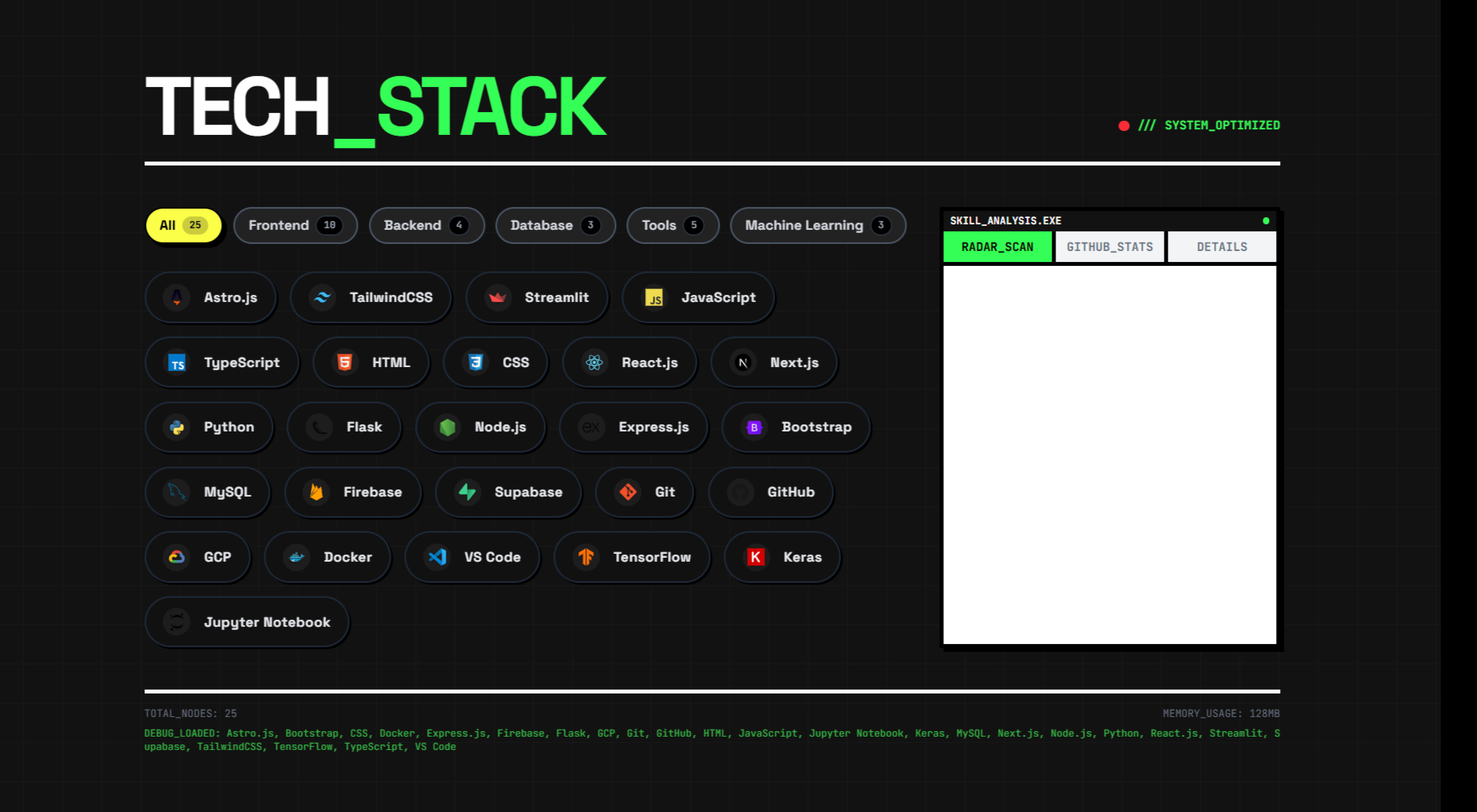Click the TOTAL_NODES: 25 text
Screen dimensions: 1477x812
point(191,714)
